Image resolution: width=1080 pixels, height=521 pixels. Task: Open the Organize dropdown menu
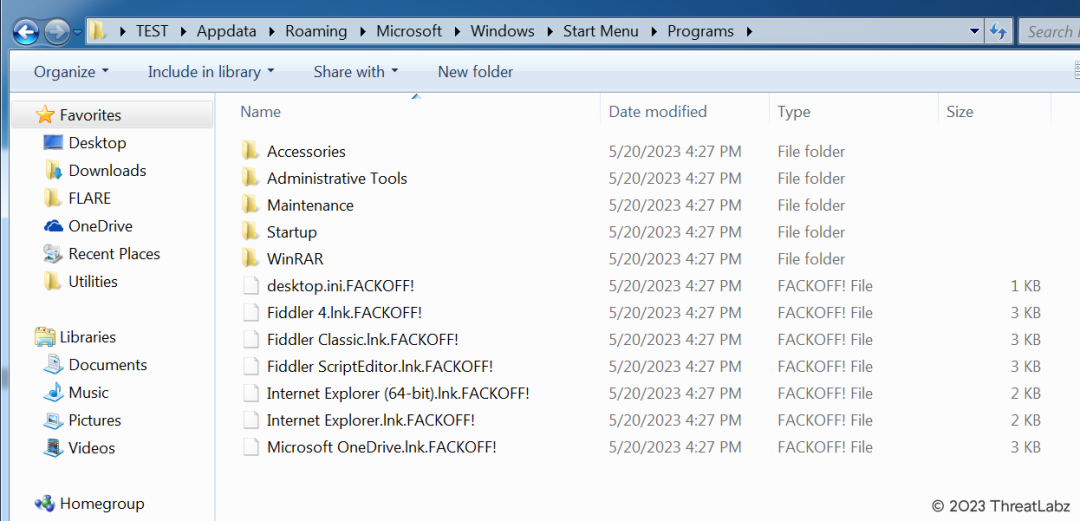[x=71, y=72]
